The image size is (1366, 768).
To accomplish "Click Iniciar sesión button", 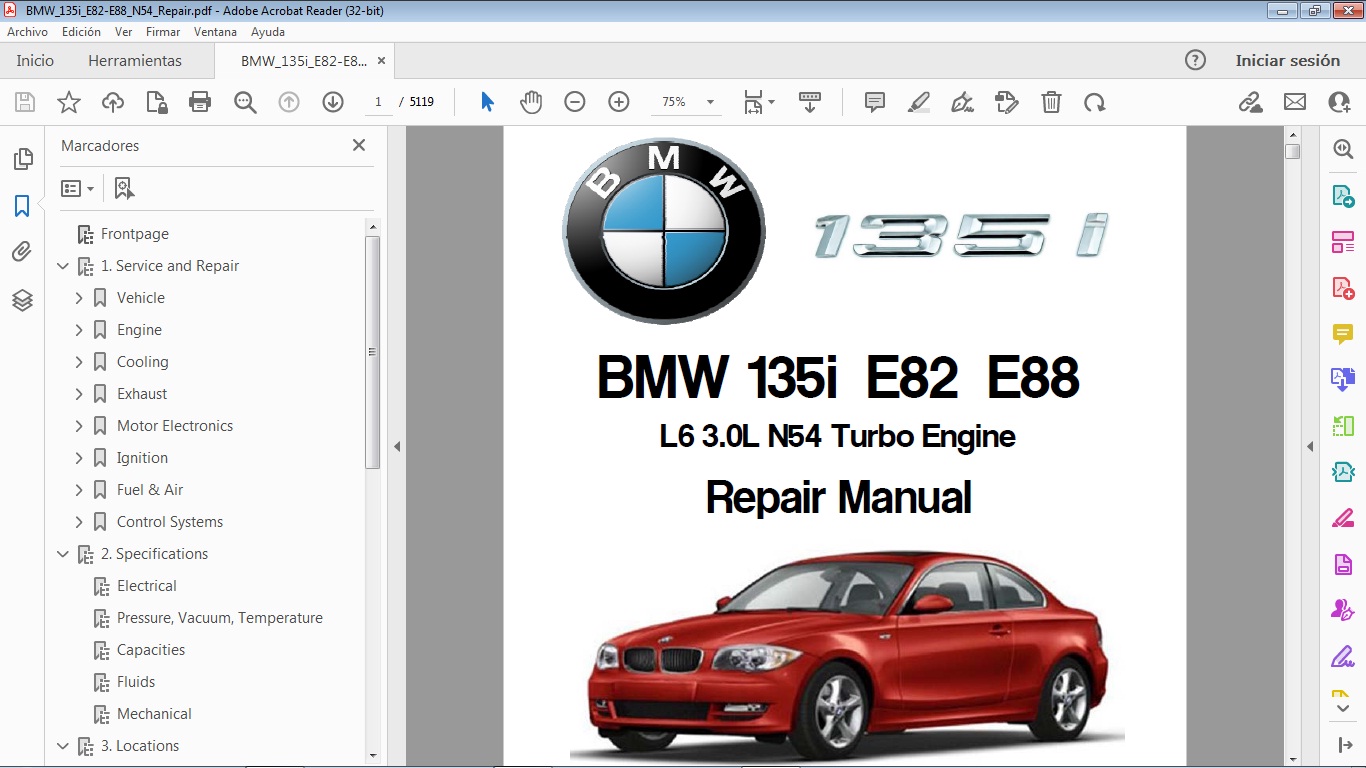I will tap(1287, 61).
